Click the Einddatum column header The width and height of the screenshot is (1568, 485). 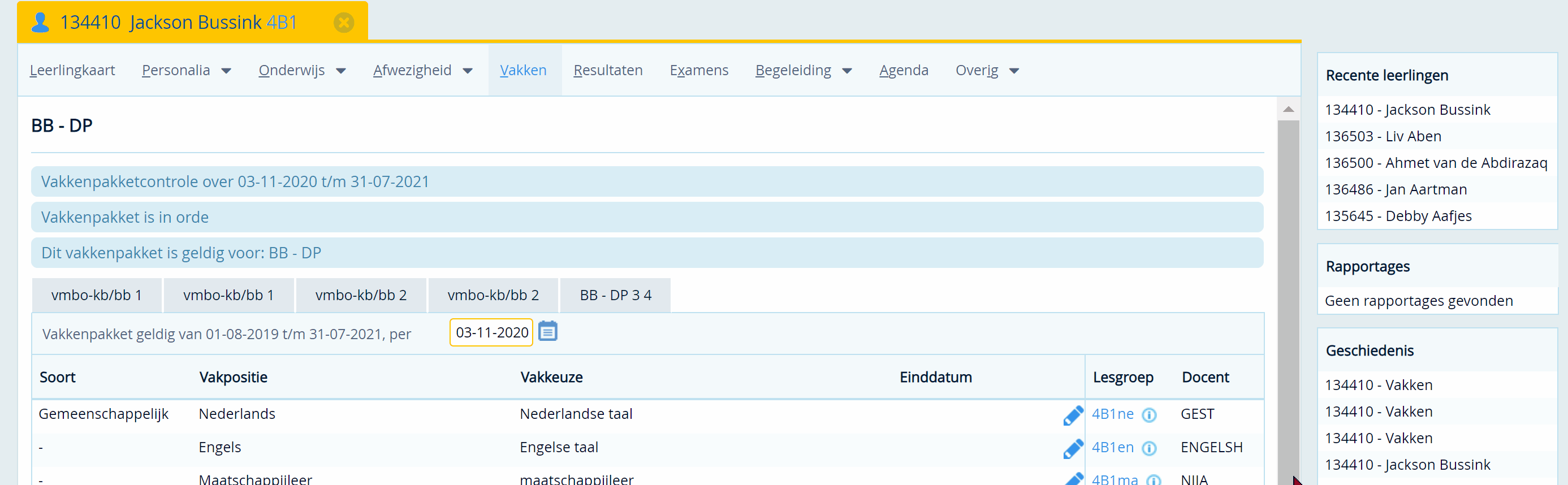[x=936, y=377]
